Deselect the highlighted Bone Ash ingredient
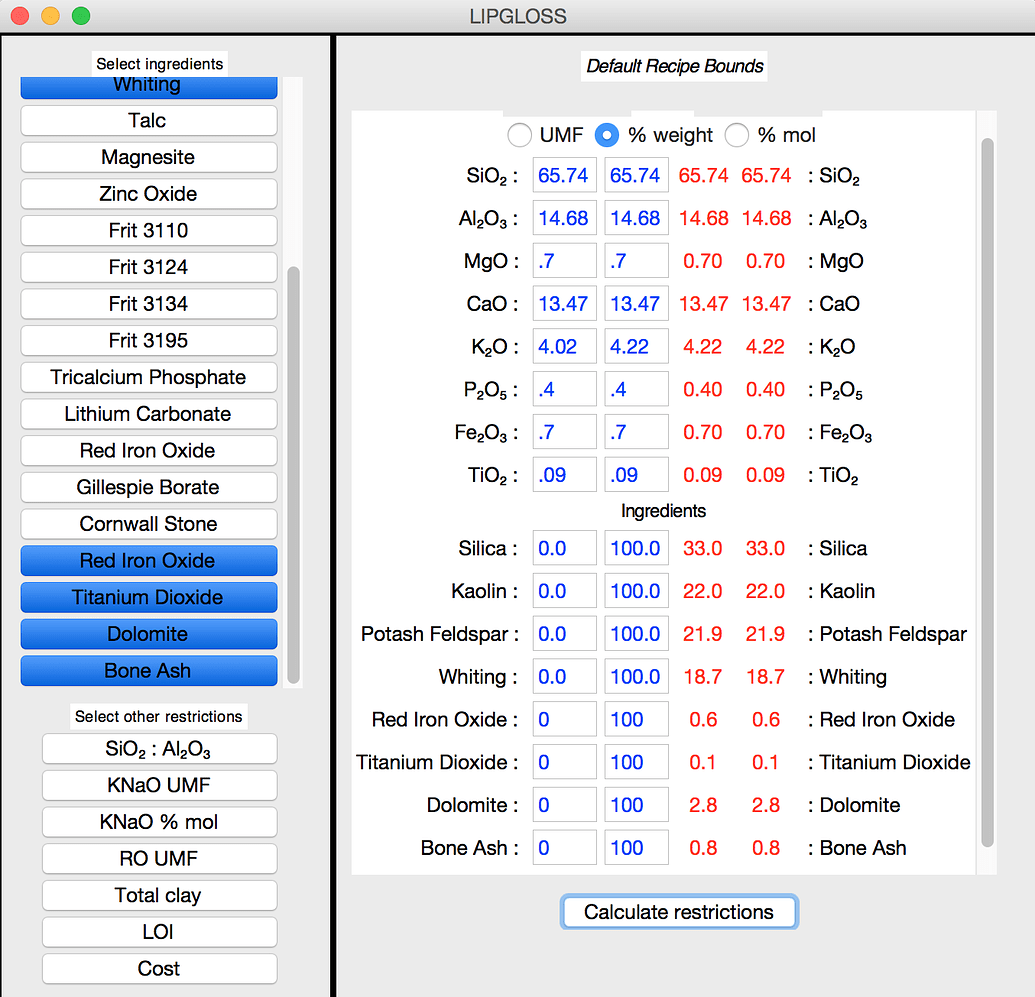 click(148, 671)
